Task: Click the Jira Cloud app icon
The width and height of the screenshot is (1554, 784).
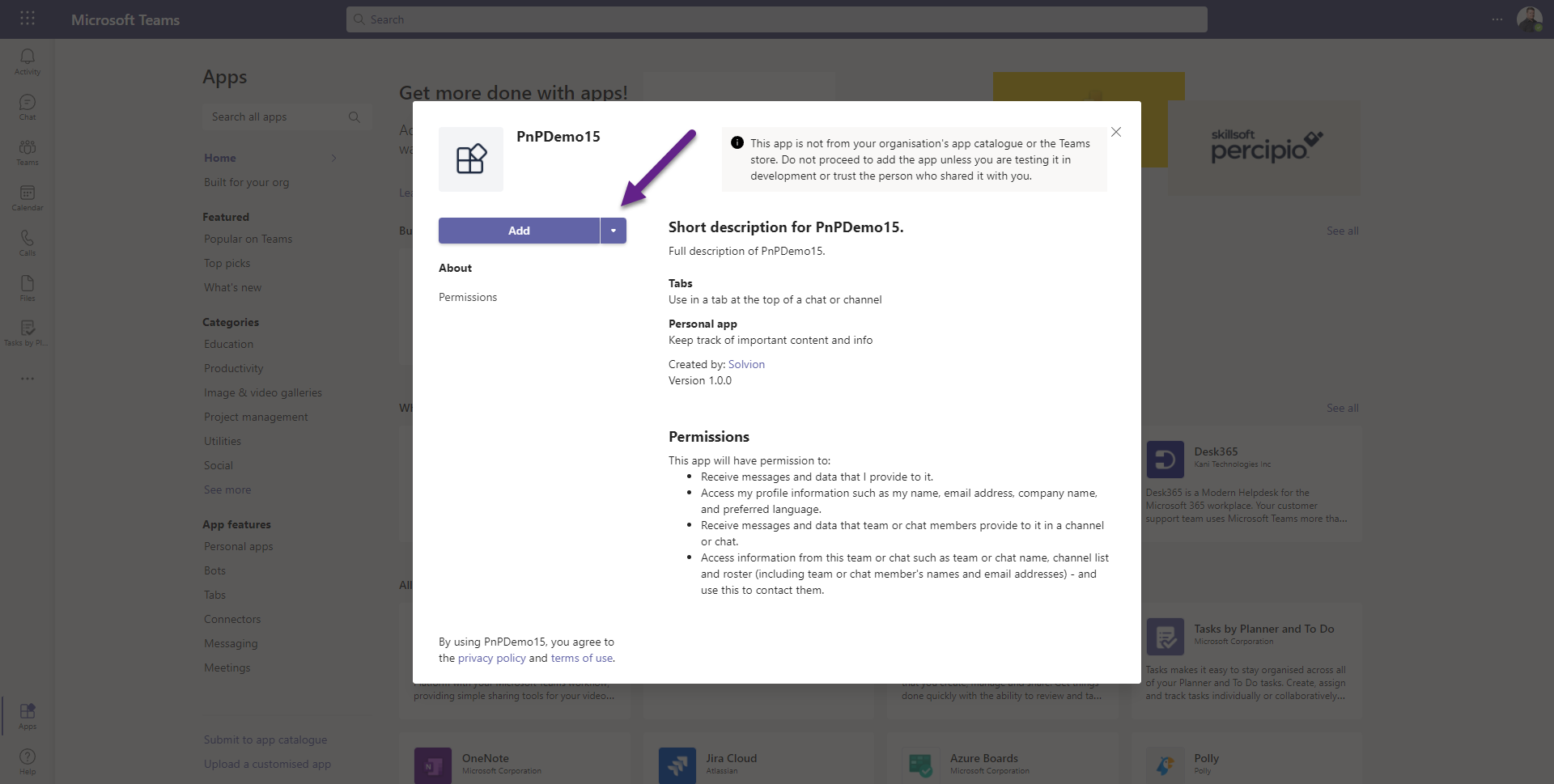Action: [677, 765]
